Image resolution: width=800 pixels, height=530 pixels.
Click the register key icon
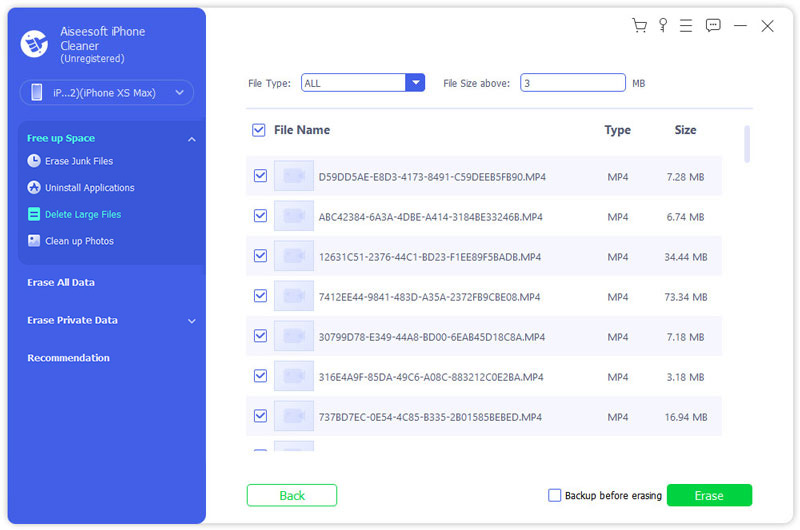663,25
